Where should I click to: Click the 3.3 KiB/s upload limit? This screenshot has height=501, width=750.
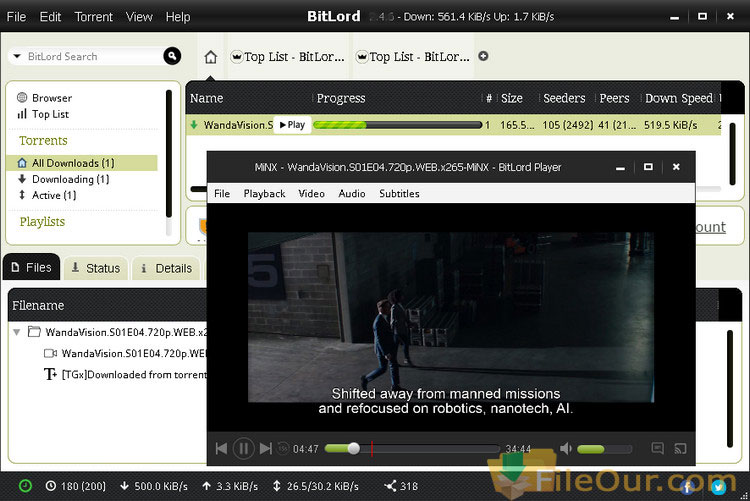point(230,486)
